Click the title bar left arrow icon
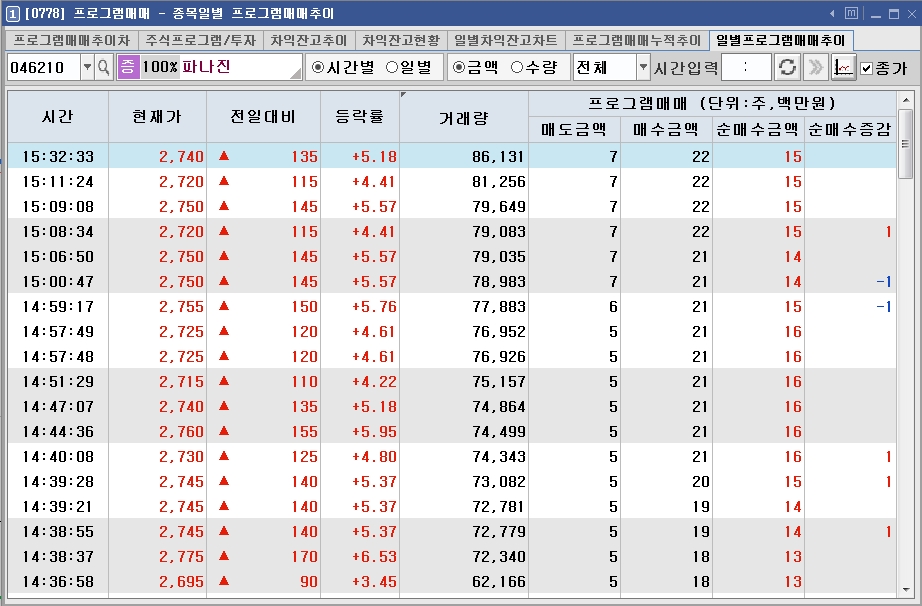This screenshot has height=606, width=922. click(832, 13)
